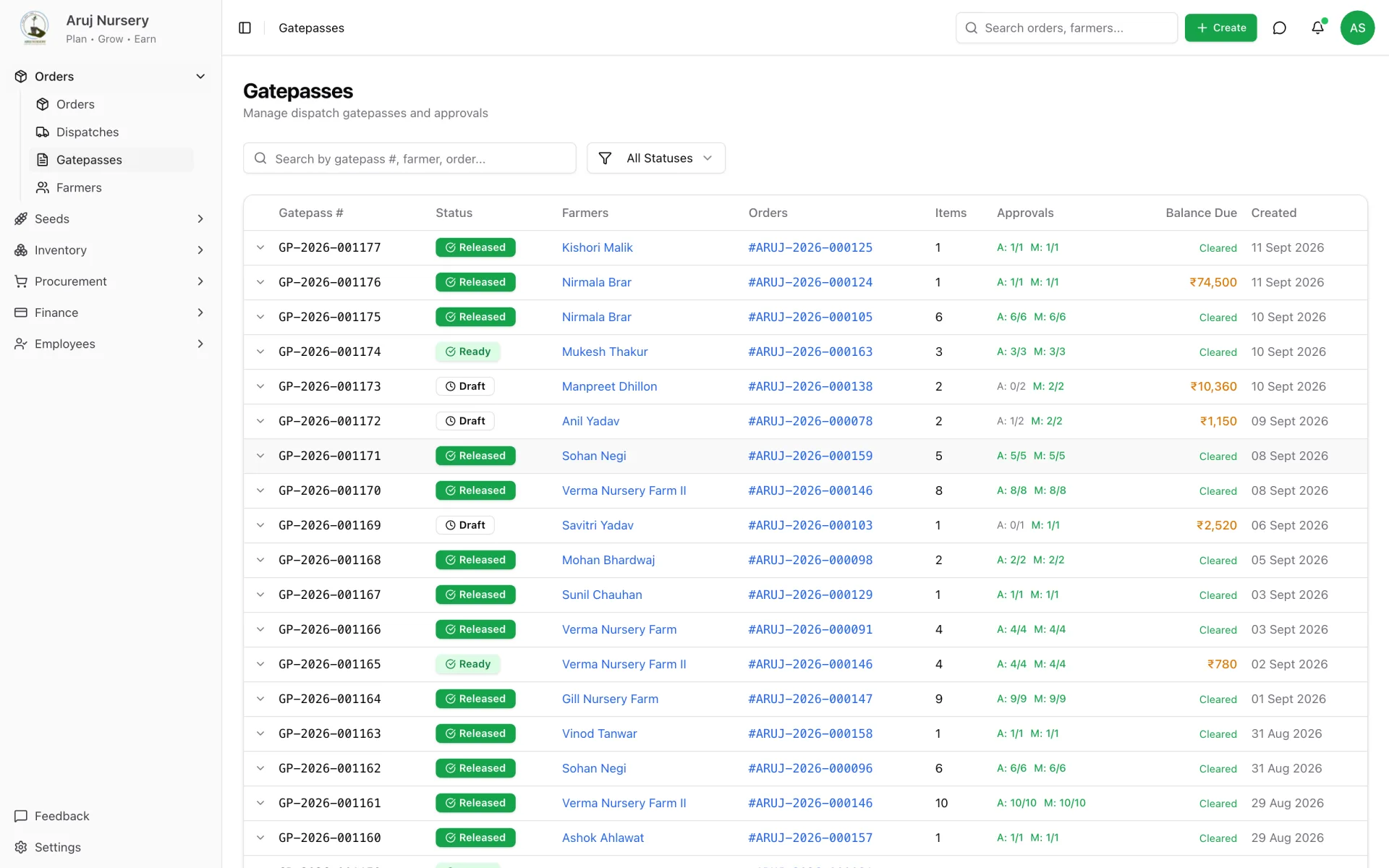Click the filter funnel icon

pos(605,158)
